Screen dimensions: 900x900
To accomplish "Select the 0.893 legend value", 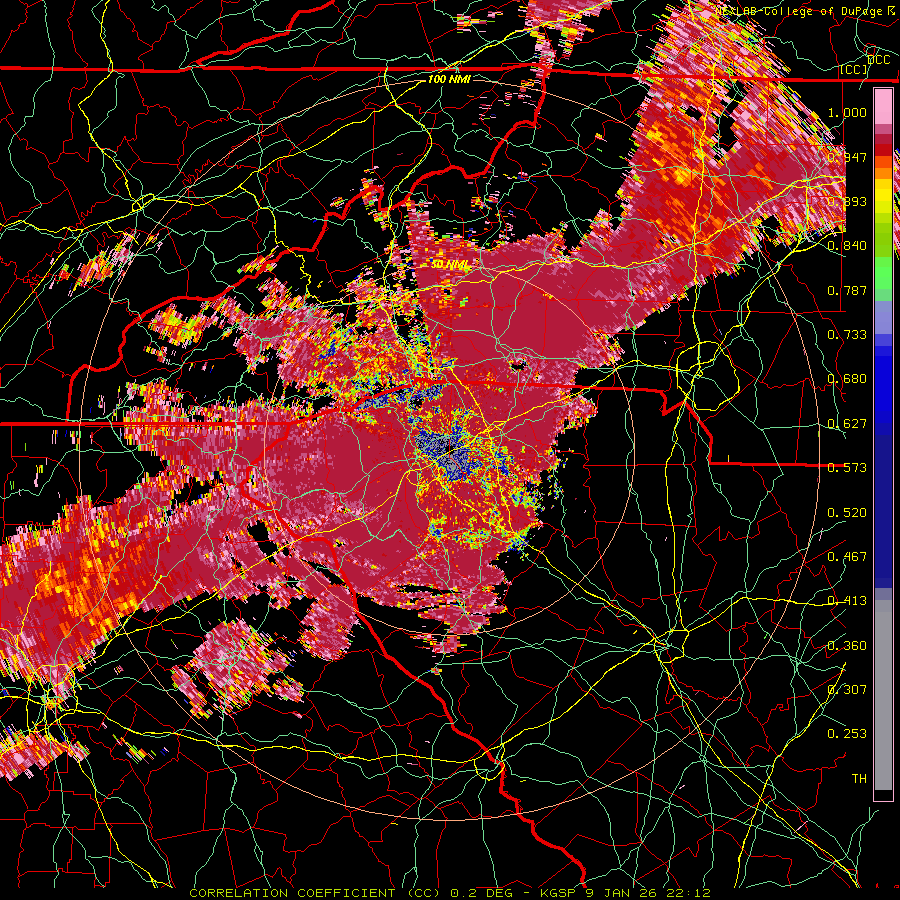I will point(847,201).
